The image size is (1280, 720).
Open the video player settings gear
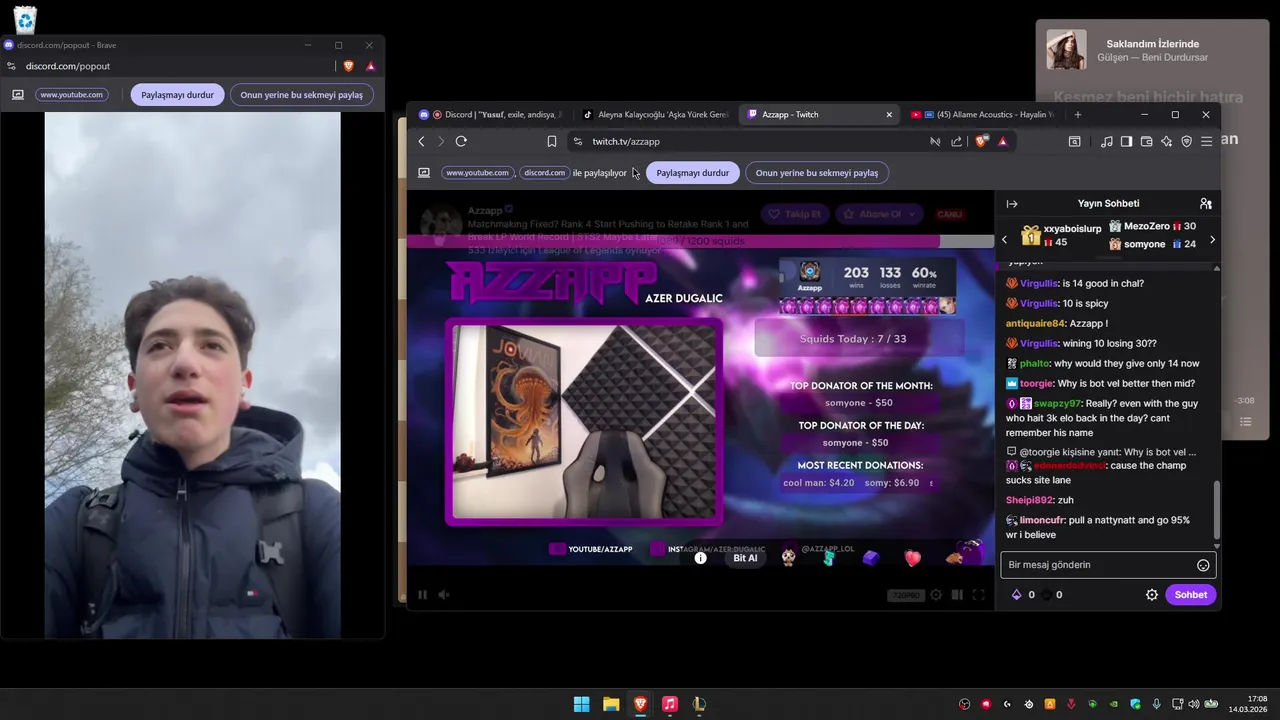[936, 595]
